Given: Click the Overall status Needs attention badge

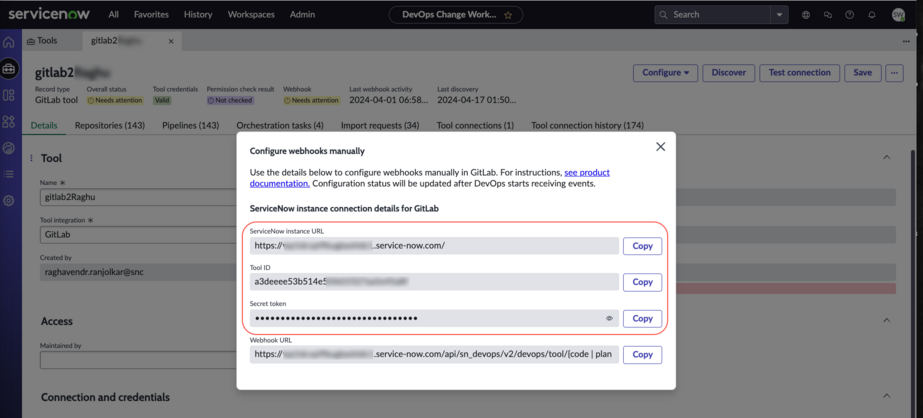Looking at the screenshot, I should [x=115, y=101].
